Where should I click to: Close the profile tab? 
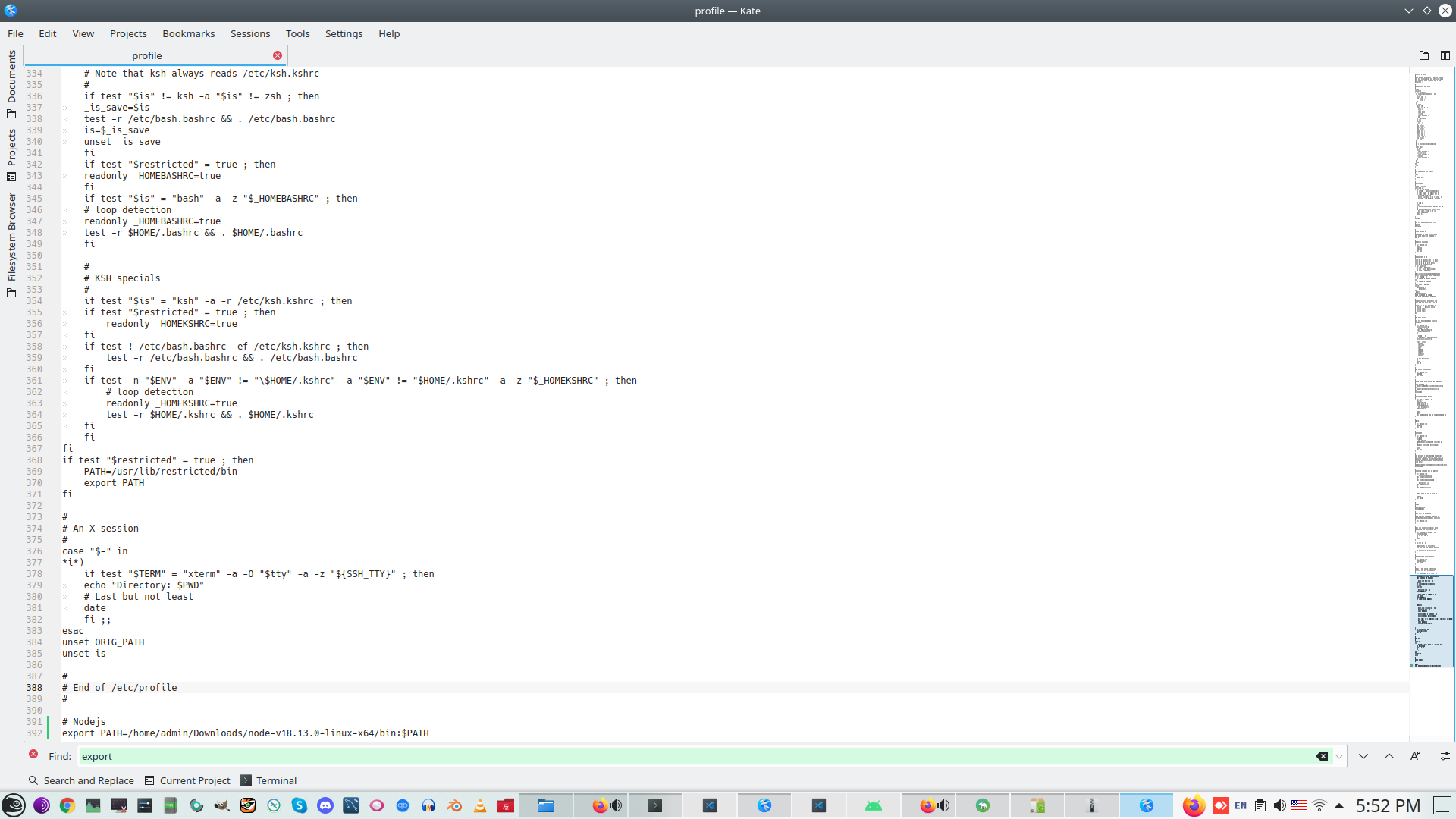pyautogui.click(x=278, y=55)
